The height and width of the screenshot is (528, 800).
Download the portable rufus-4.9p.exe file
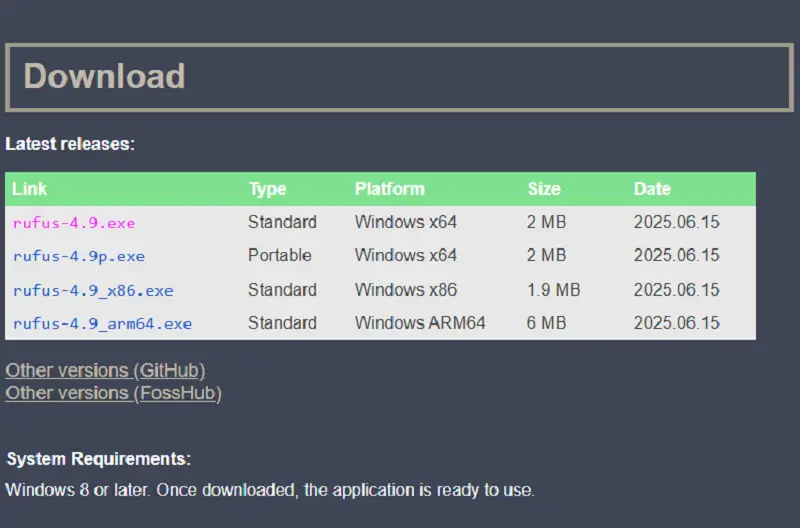click(x=79, y=256)
